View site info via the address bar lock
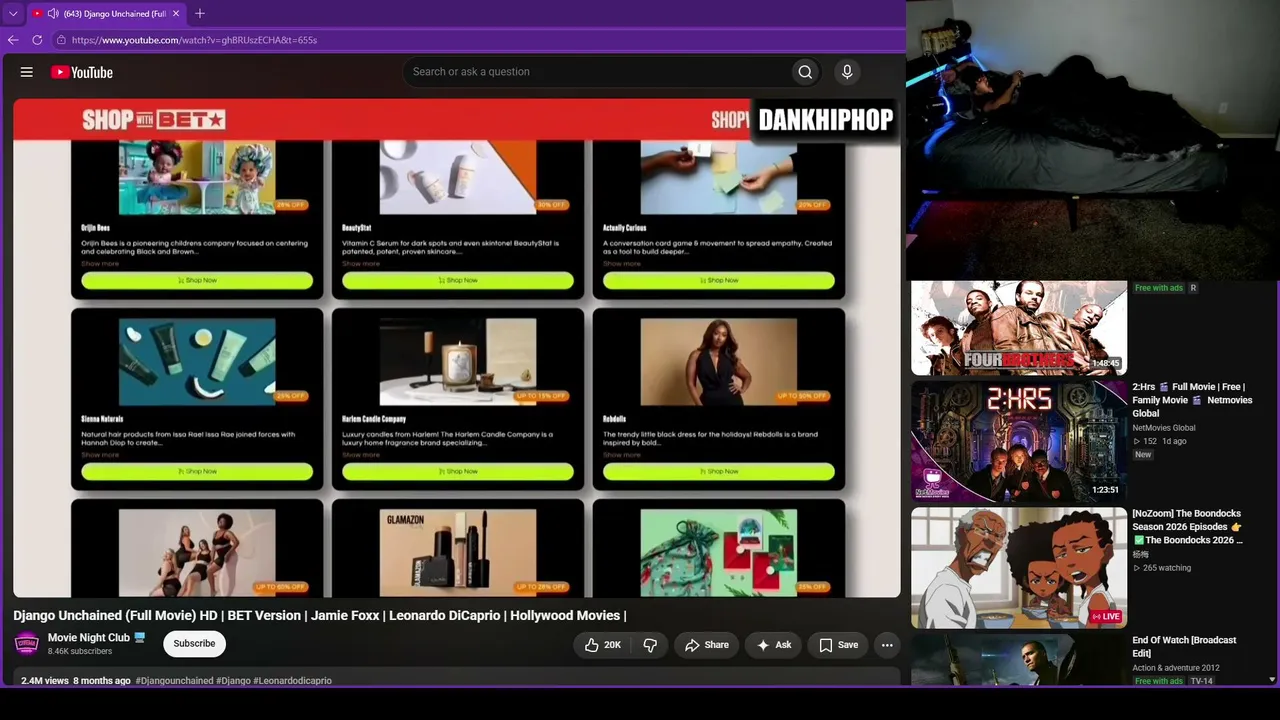The height and width of the screenshot is (720, 1280). [61, 40]
